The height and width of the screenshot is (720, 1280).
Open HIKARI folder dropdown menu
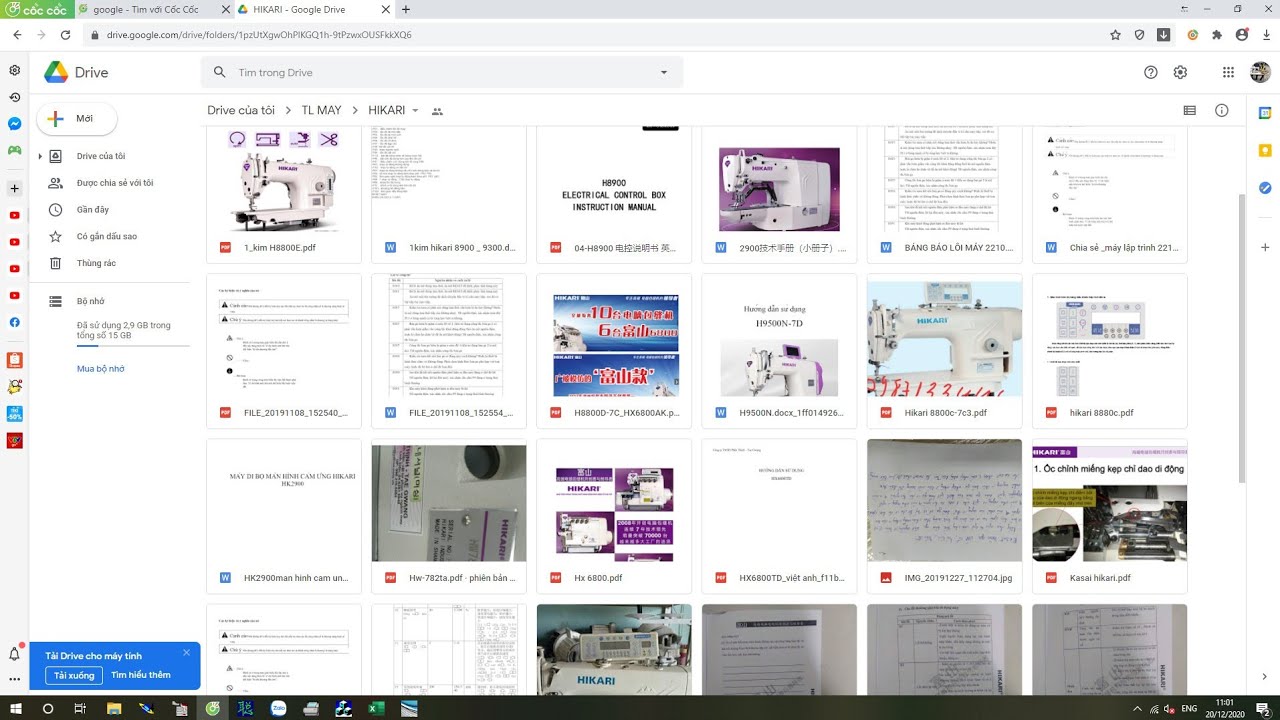coord(415,110)
